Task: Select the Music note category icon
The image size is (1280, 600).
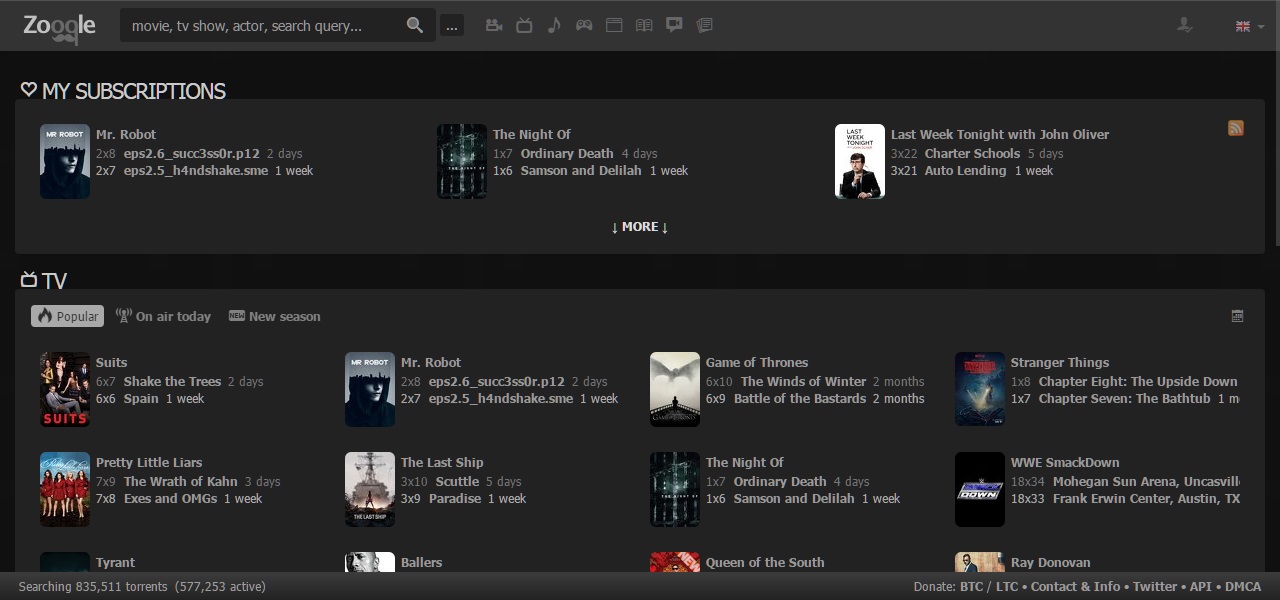Action: pos(554,25)
